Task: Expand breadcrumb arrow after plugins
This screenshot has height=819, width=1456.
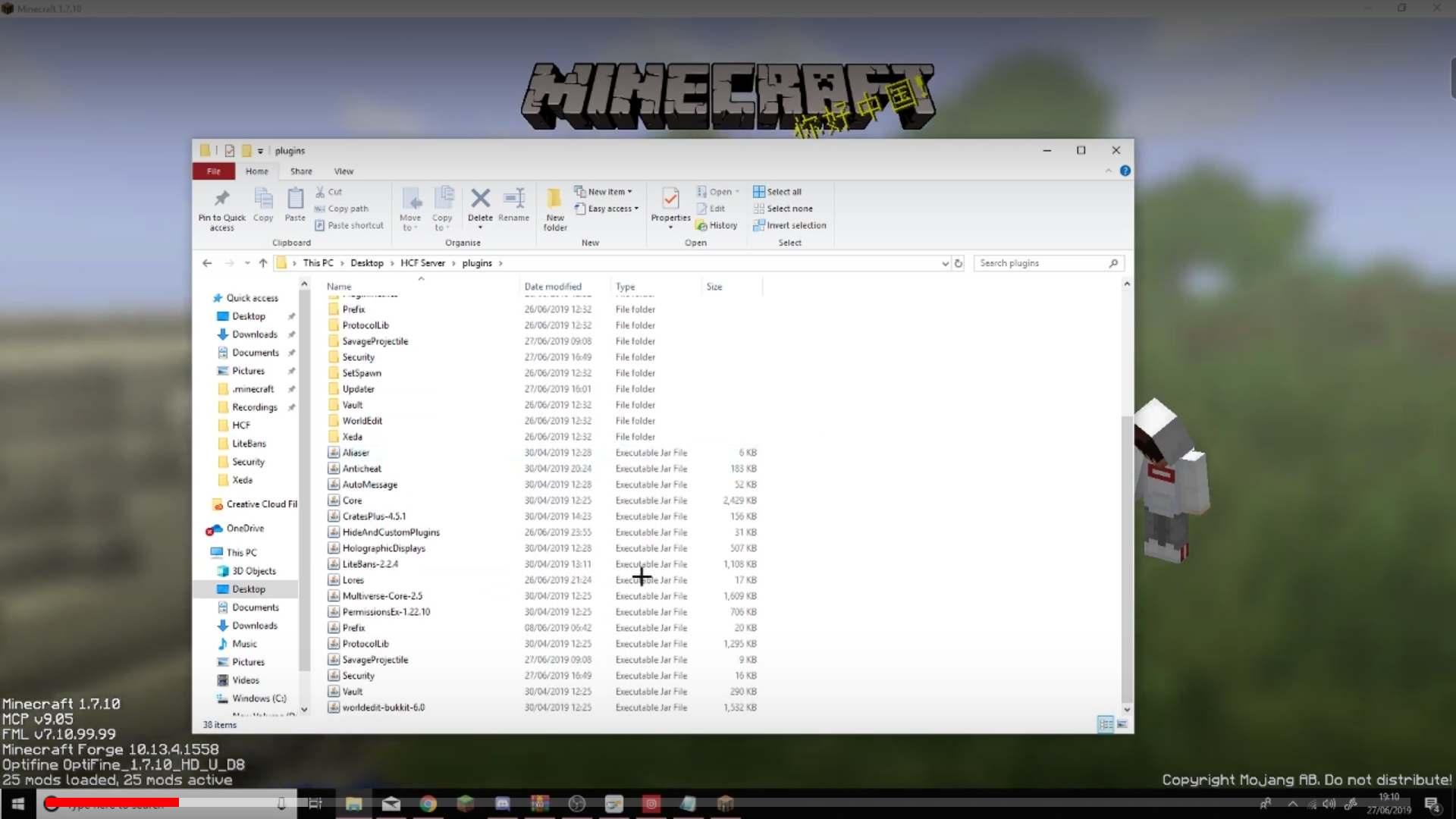Action: tap(500, 263)
